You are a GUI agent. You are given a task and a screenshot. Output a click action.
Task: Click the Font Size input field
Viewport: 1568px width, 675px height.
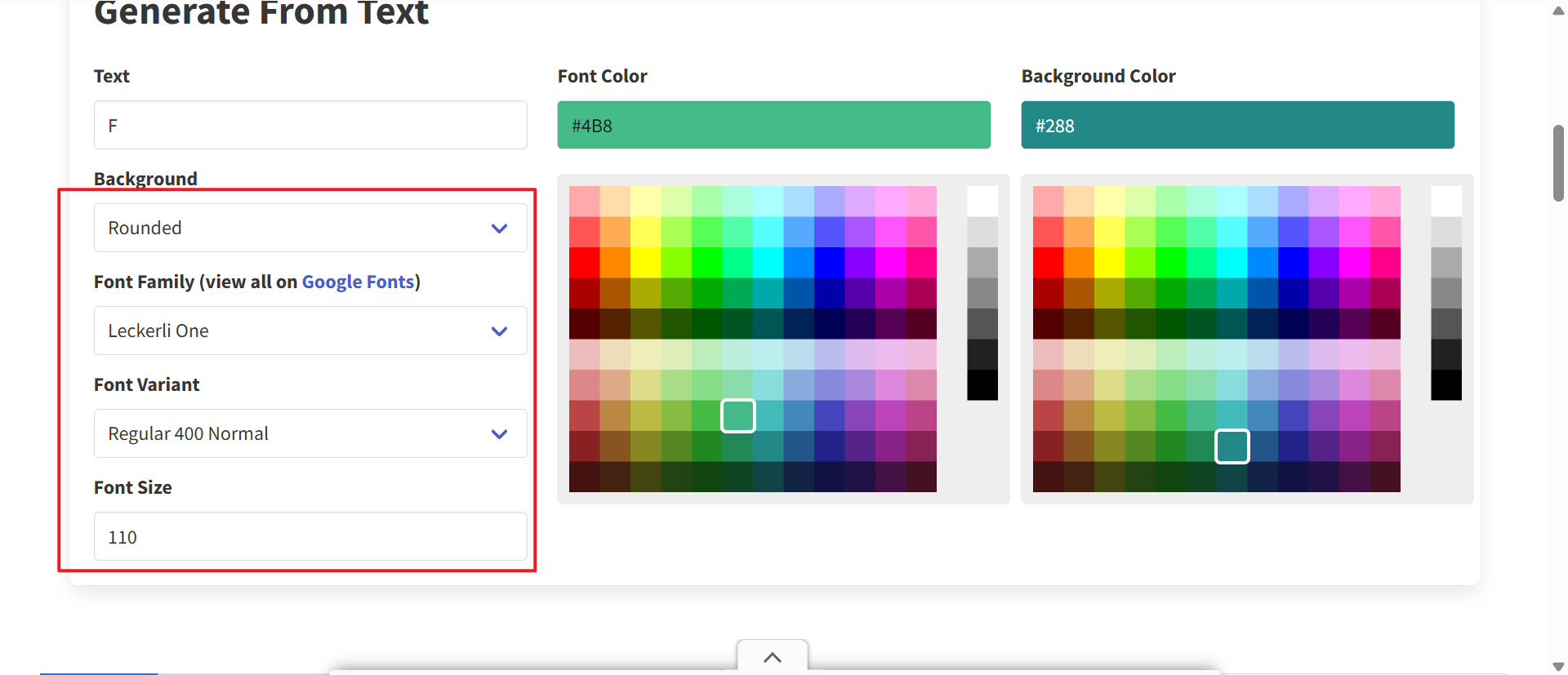(310, 536)
